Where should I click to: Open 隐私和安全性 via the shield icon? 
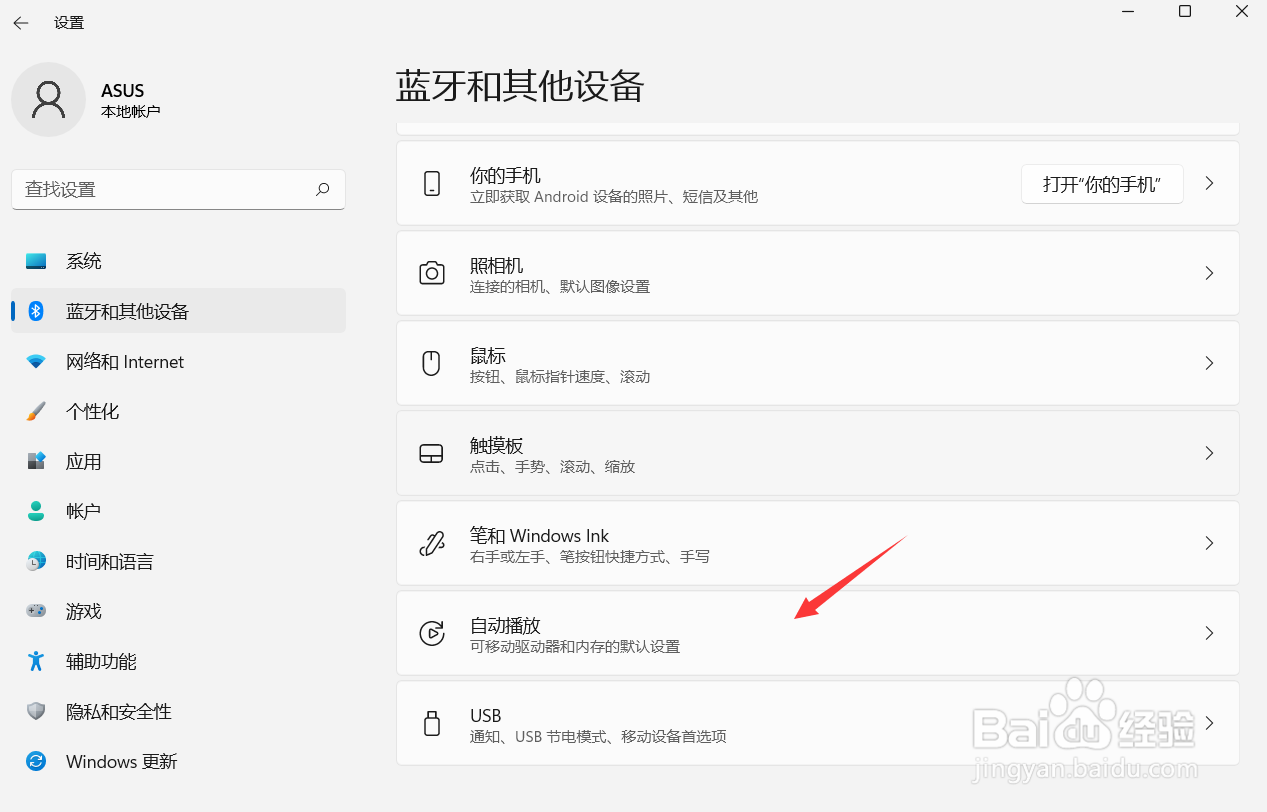(x=36, y=711)
